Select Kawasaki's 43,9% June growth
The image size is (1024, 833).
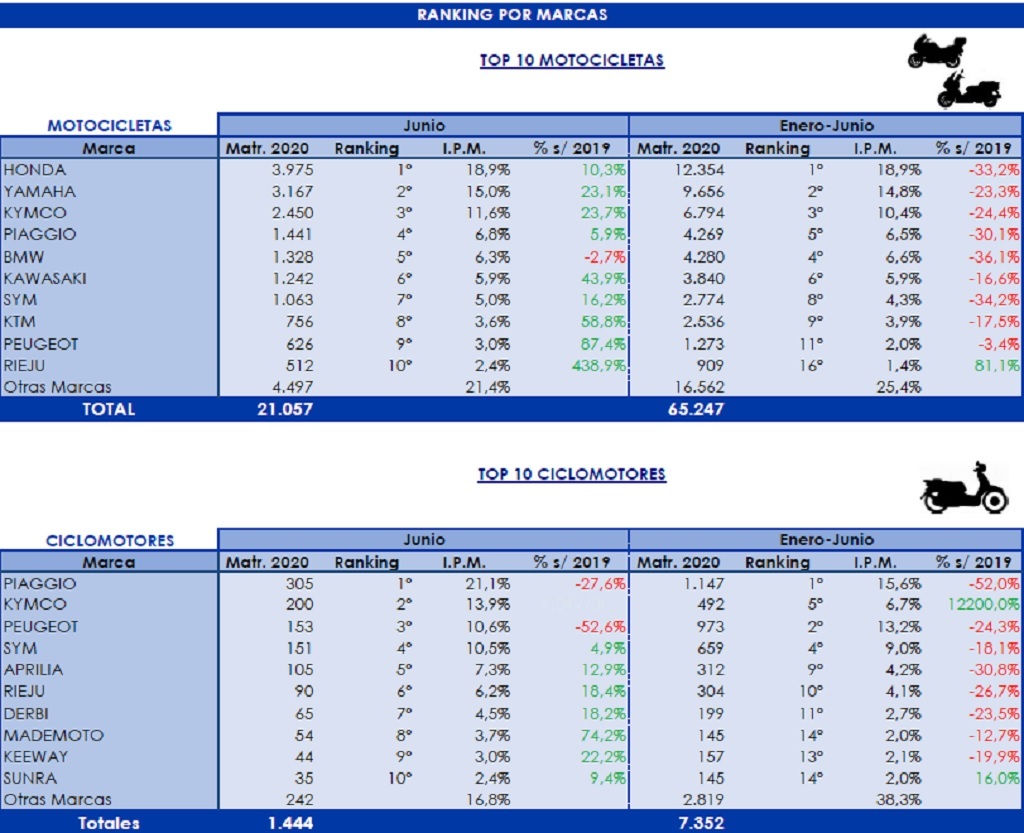coord(603,278)
